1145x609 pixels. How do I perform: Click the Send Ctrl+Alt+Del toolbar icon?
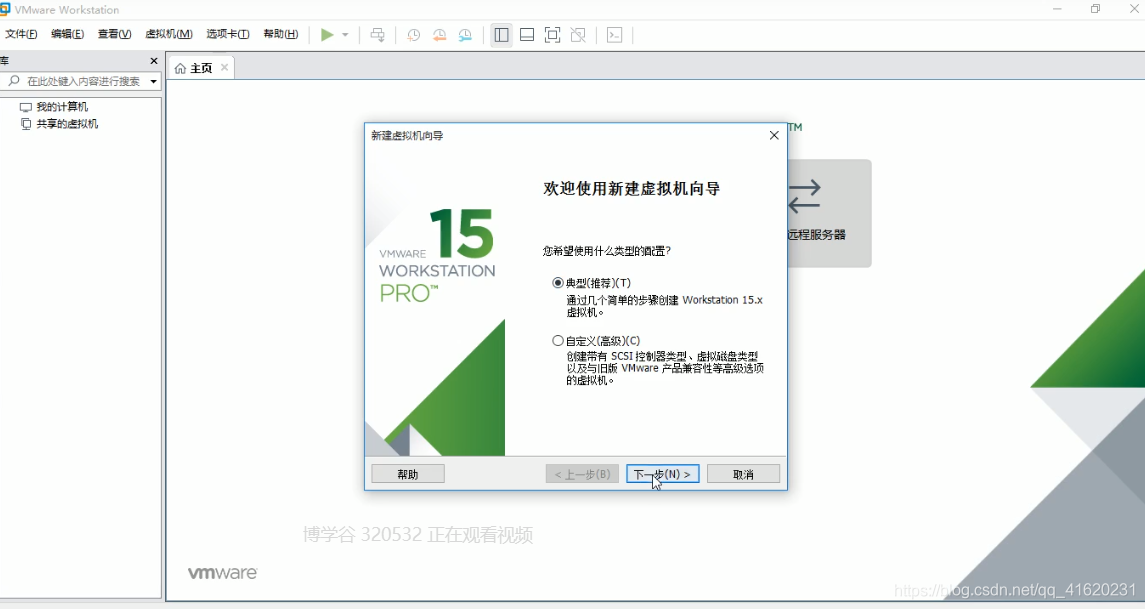point(378,35)
